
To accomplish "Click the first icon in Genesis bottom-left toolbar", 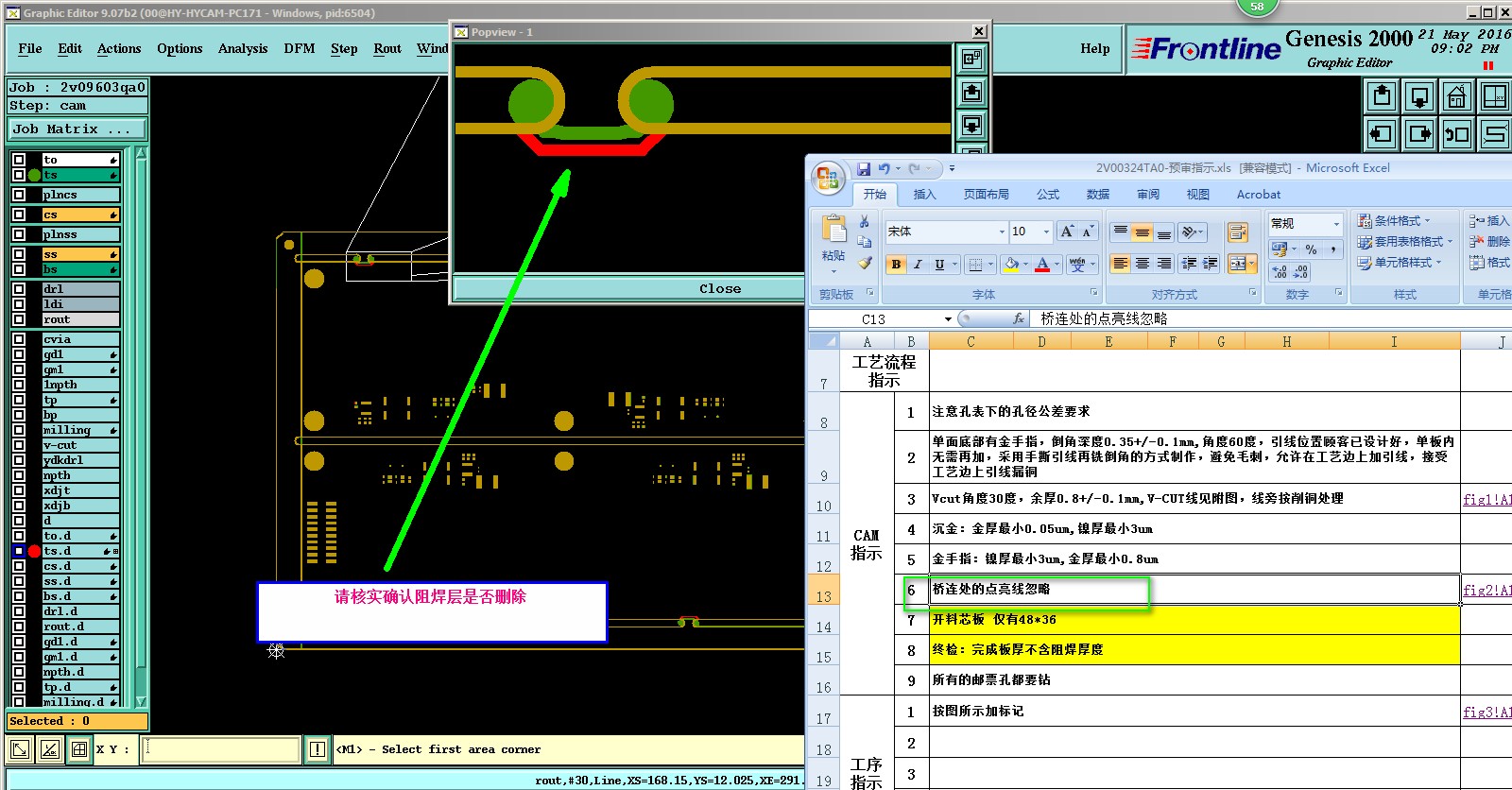I will 20,749.
